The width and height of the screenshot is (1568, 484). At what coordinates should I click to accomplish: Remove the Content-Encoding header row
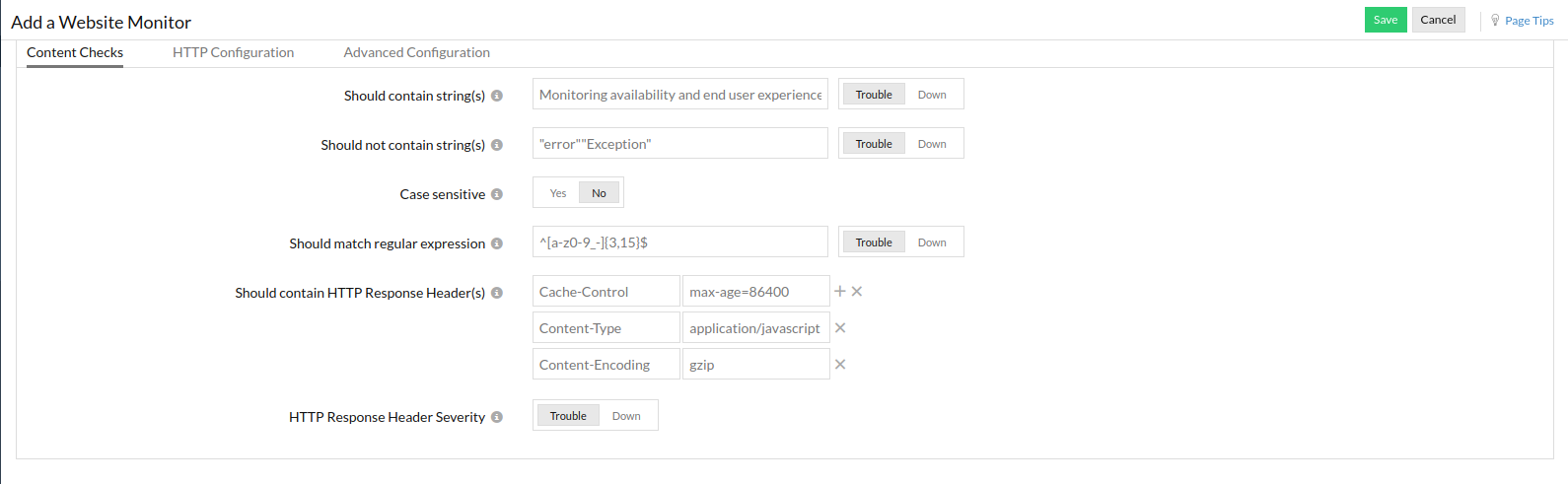pyautogui.click(x=840, y=365)
